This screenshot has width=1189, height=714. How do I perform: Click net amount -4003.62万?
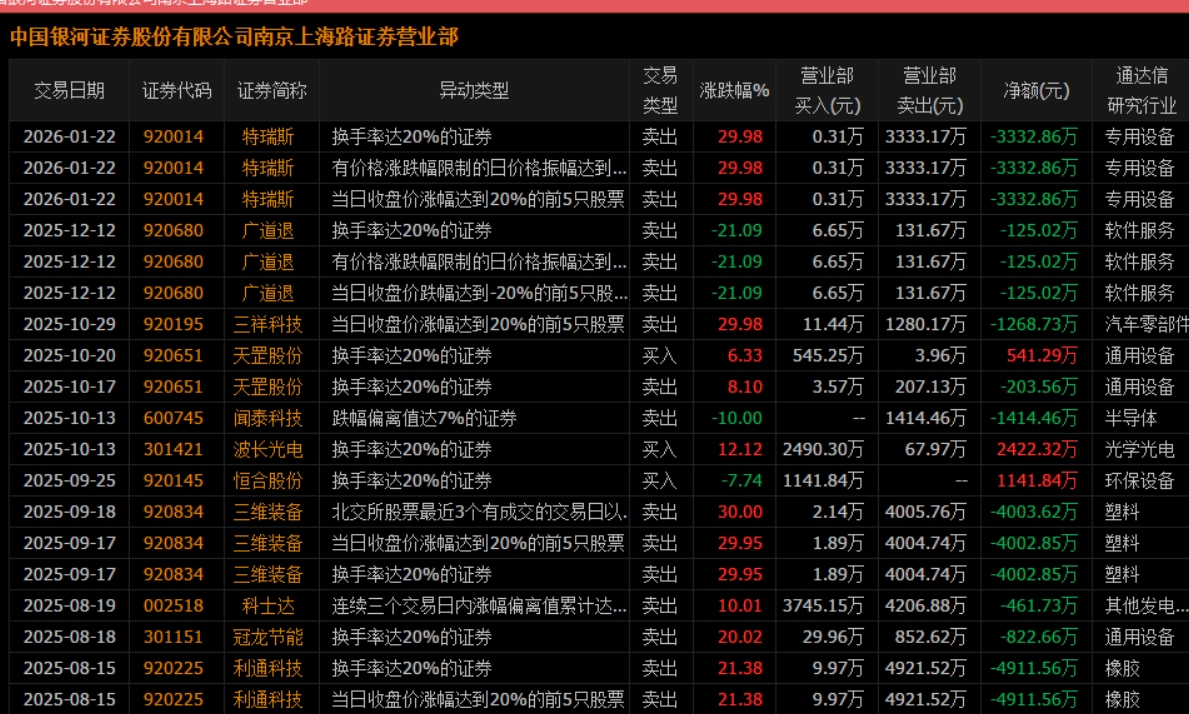tap(1034, 512)
